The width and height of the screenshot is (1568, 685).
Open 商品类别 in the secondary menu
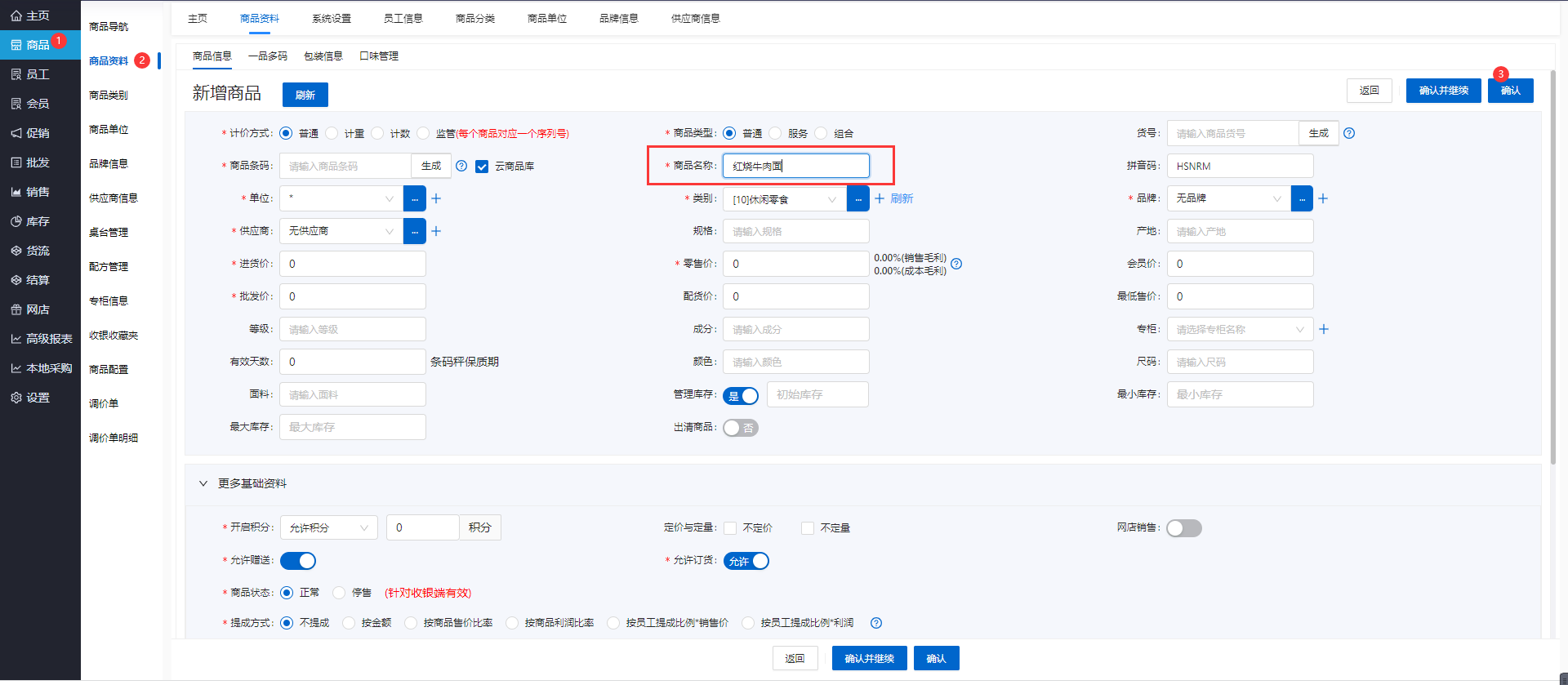[x=109, y=95]
